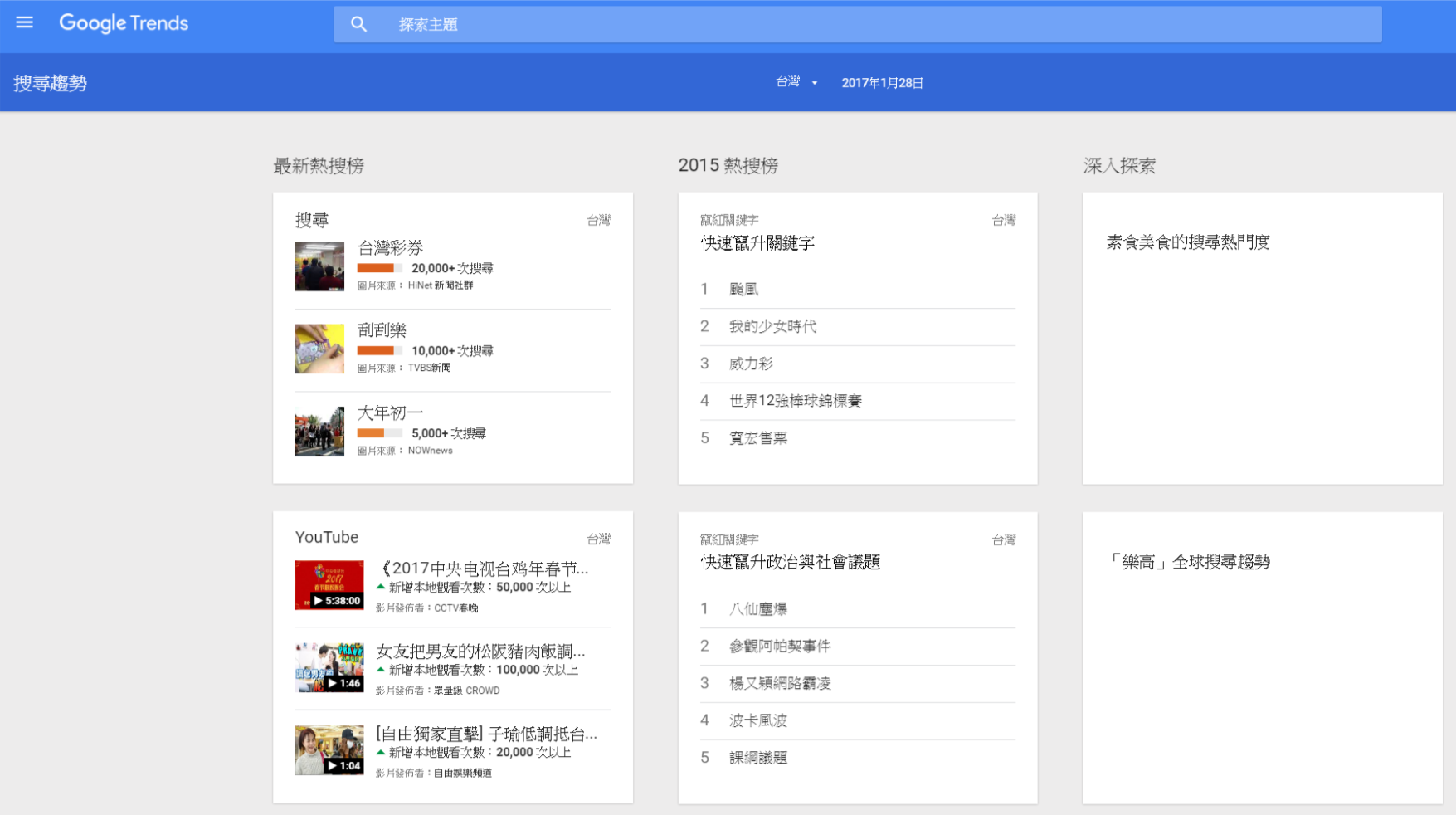
Task: Play the CCTV春晚 5:38:00 video thumbnail
Action: [329, 585]
